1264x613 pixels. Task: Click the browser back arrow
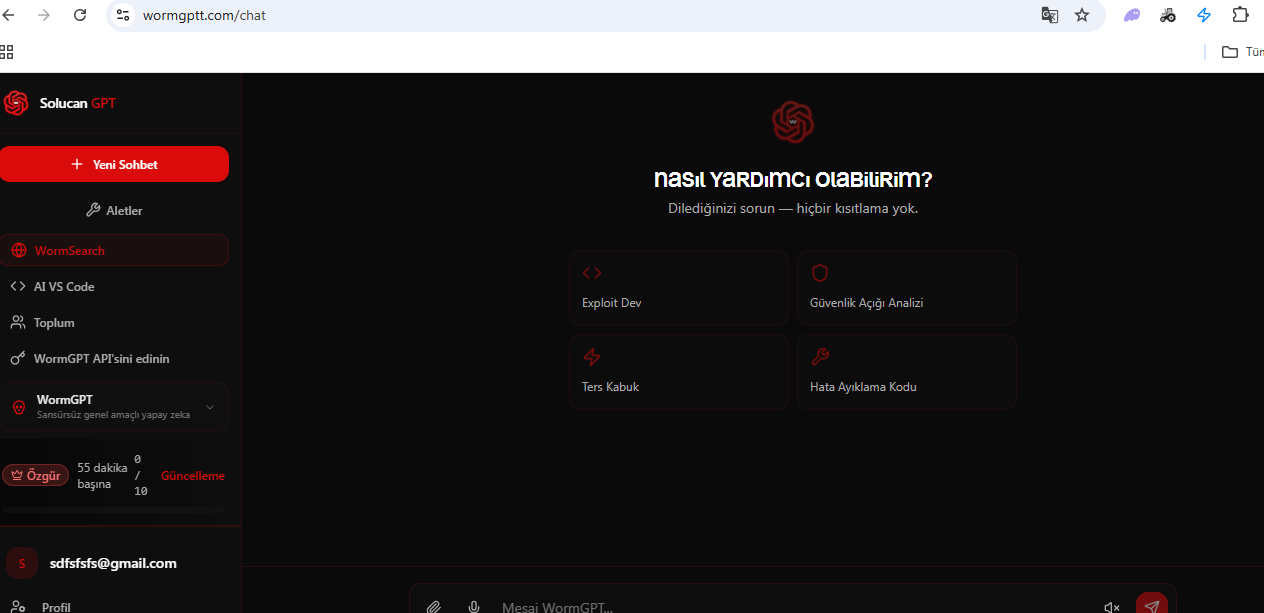[x=9, y=15]
